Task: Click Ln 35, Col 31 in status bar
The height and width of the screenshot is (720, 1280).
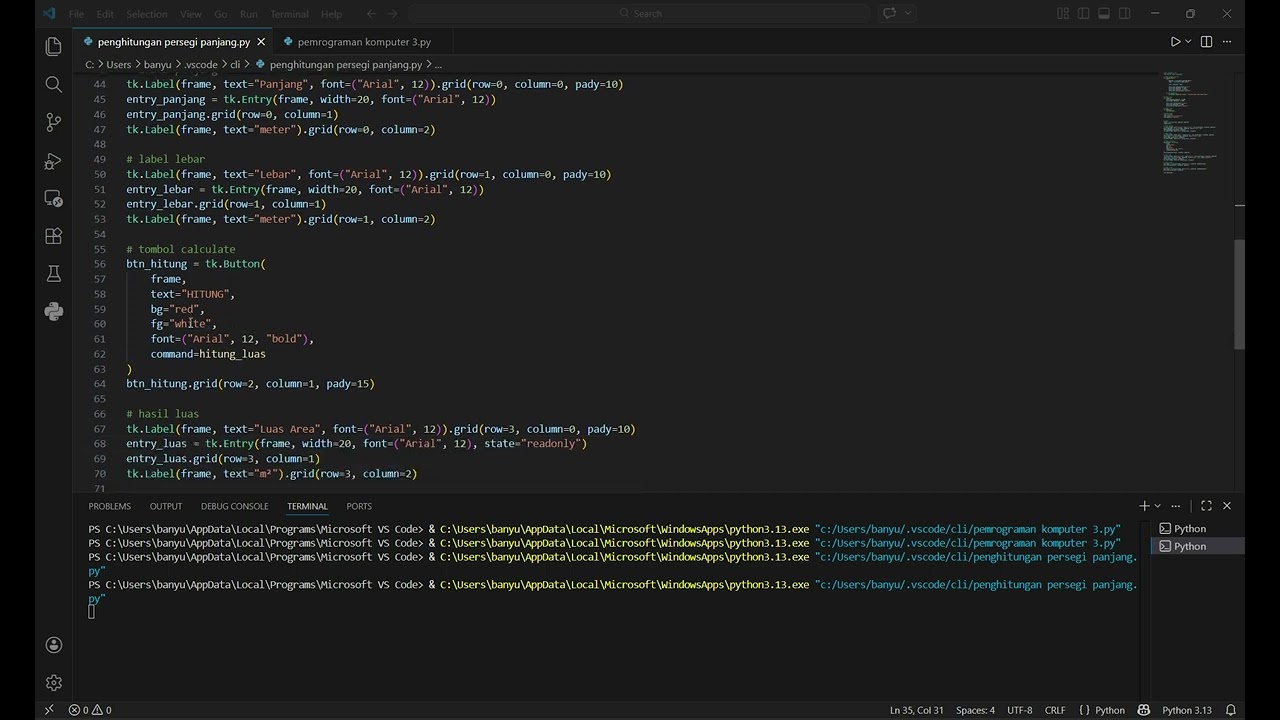Action: coord(917,710)
